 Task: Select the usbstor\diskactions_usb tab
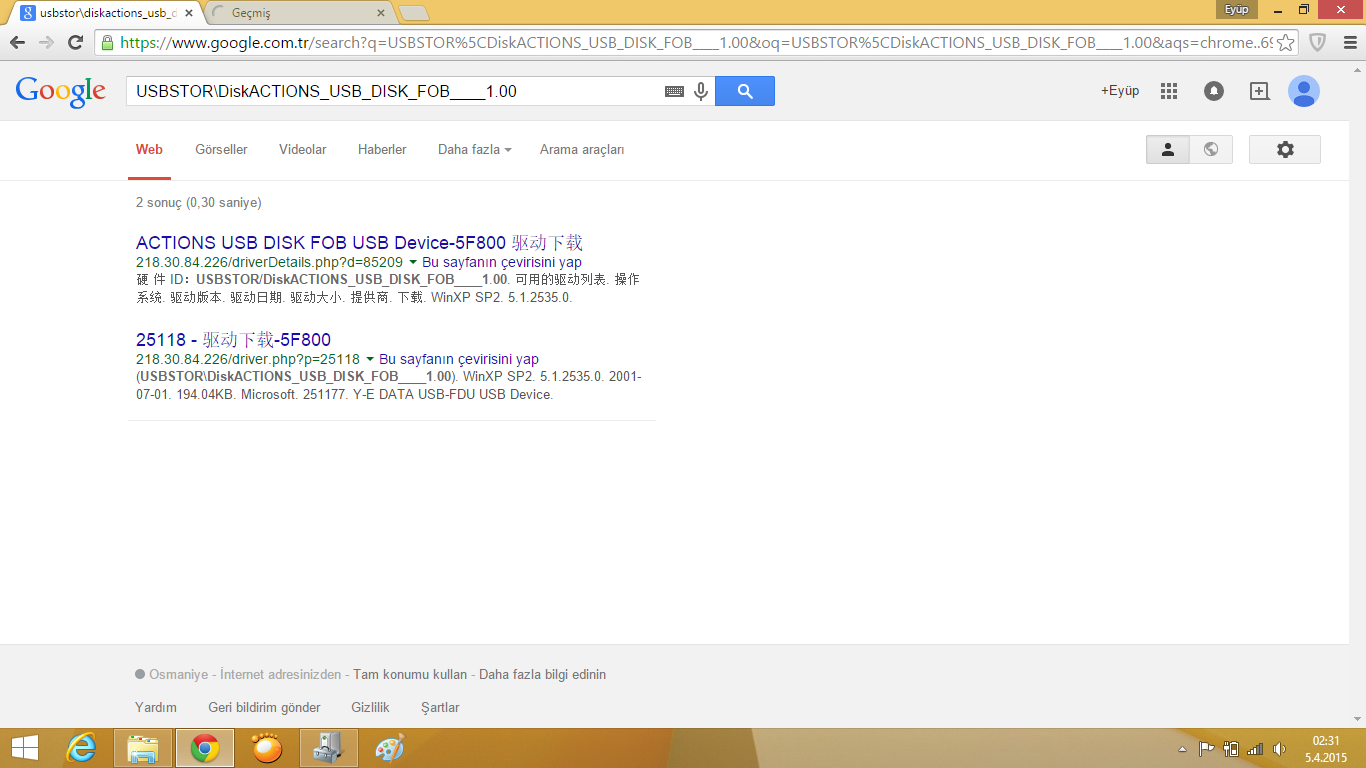[105, 13]
